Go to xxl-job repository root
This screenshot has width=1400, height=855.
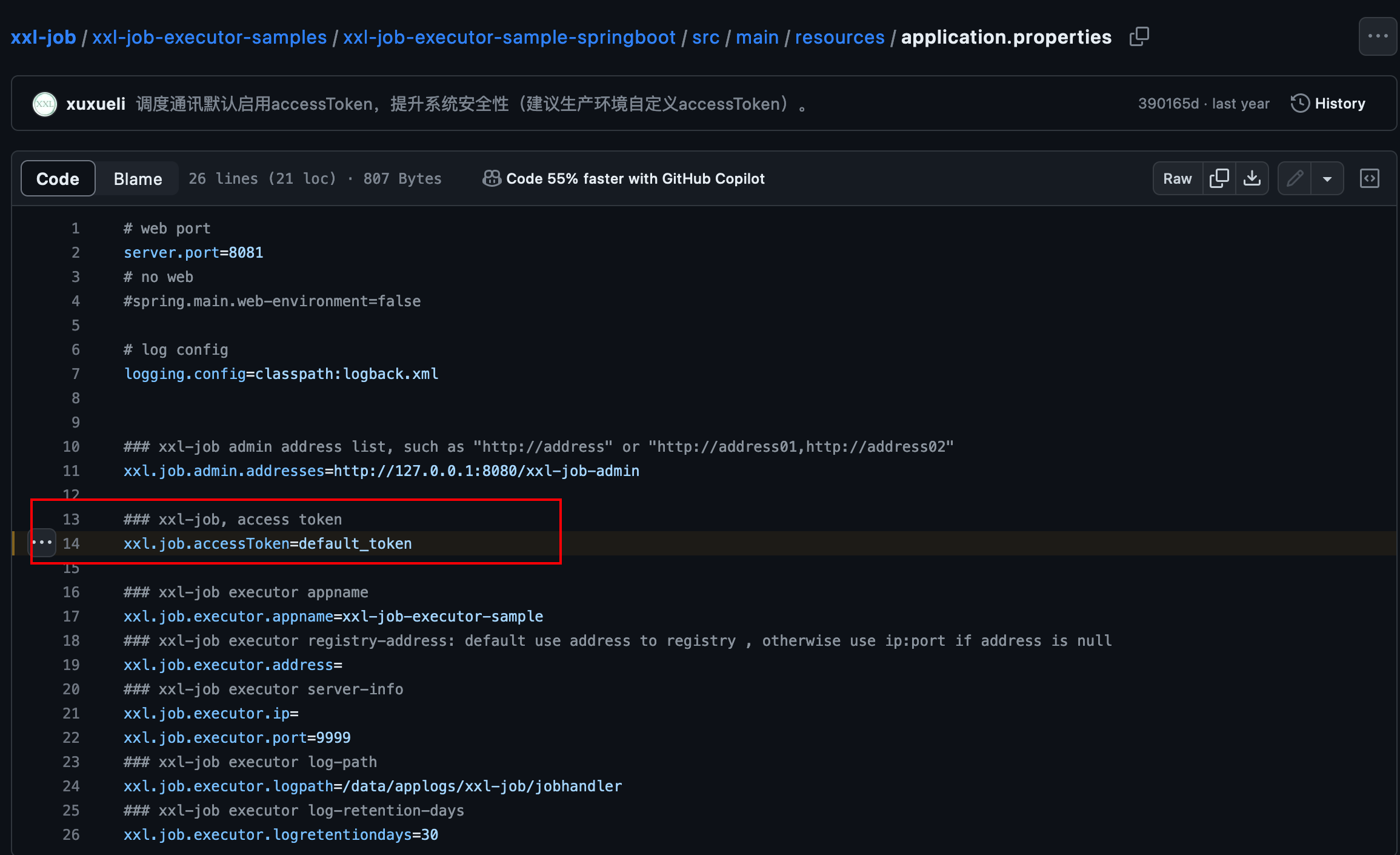44,37
